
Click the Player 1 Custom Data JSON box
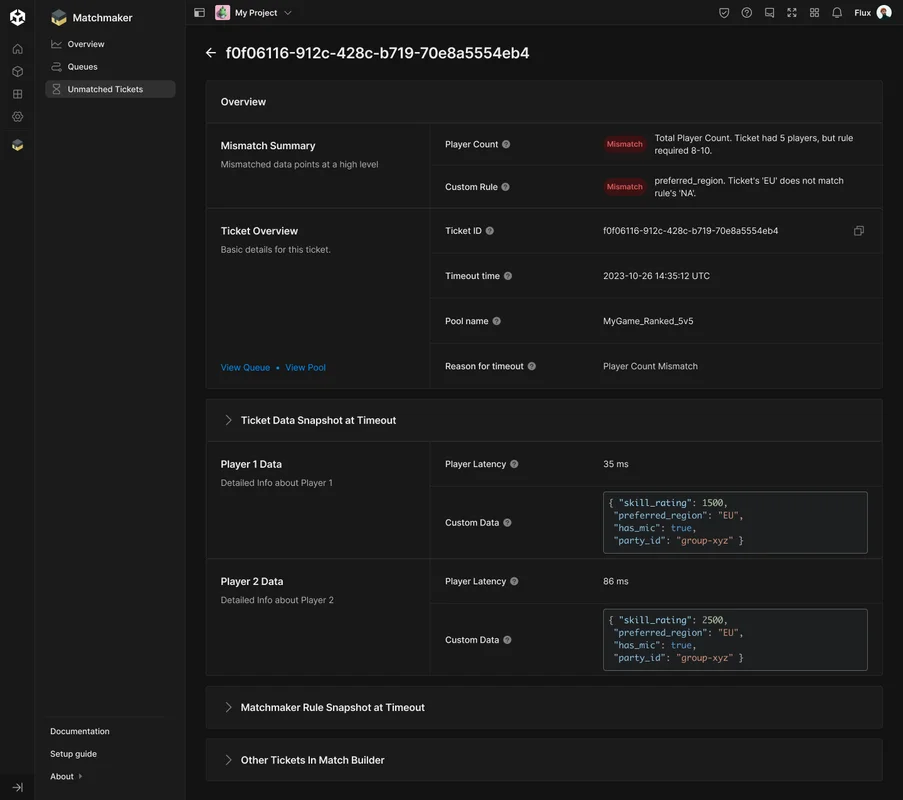click(735, 522)
